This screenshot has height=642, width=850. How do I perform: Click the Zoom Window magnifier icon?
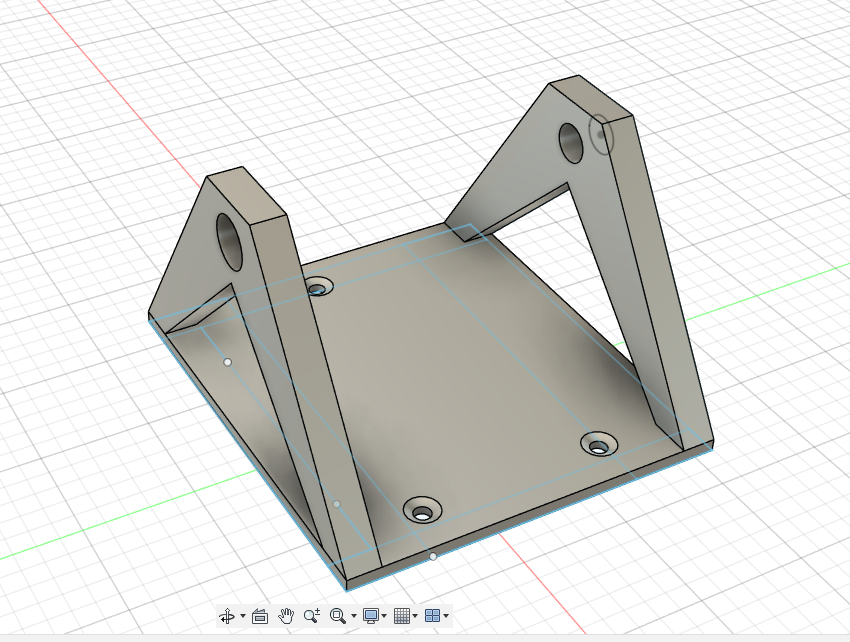coord(337,616)
